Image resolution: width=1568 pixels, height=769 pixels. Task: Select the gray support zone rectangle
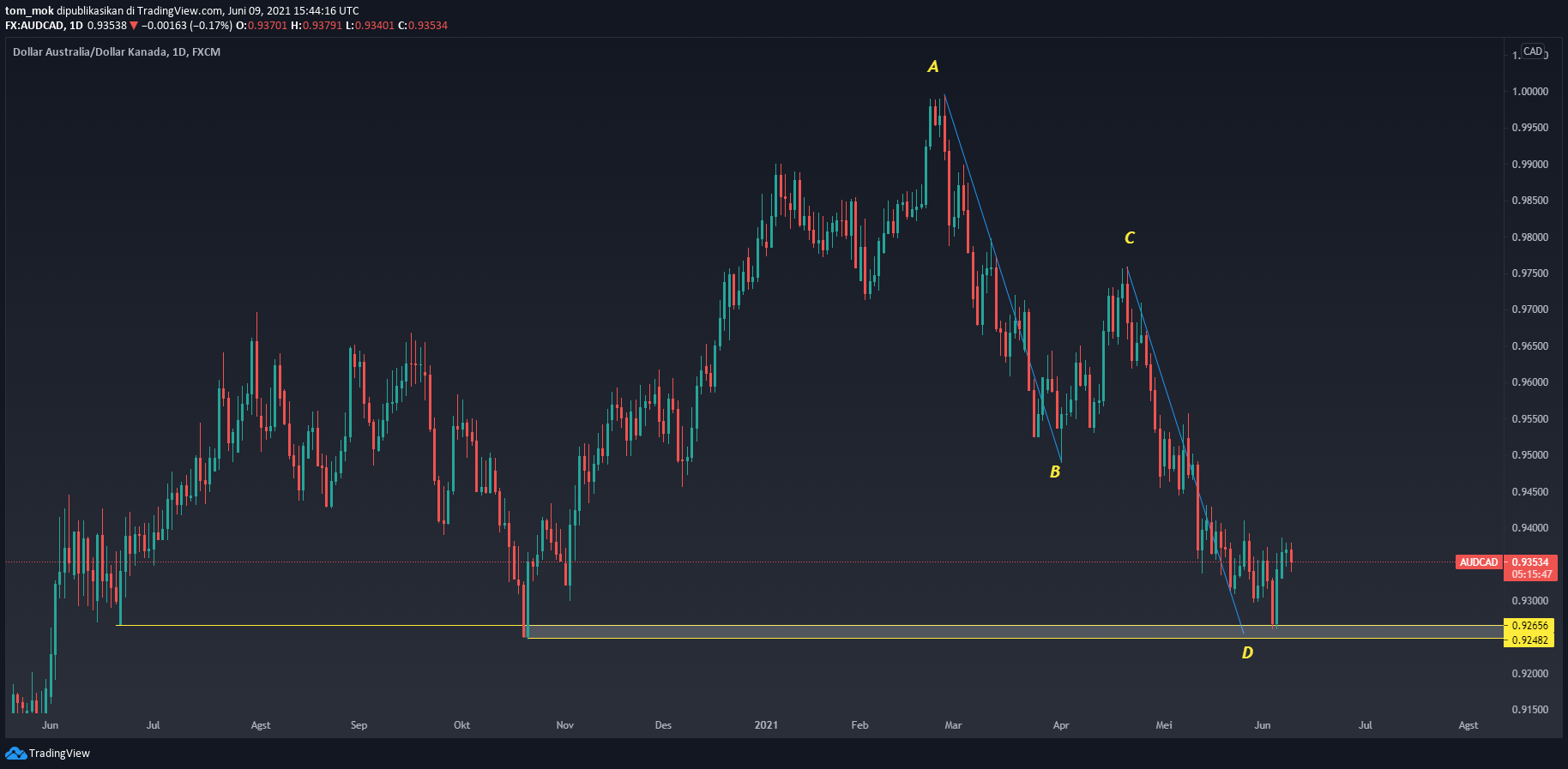pyautogui.click(x=1016, y=632)
